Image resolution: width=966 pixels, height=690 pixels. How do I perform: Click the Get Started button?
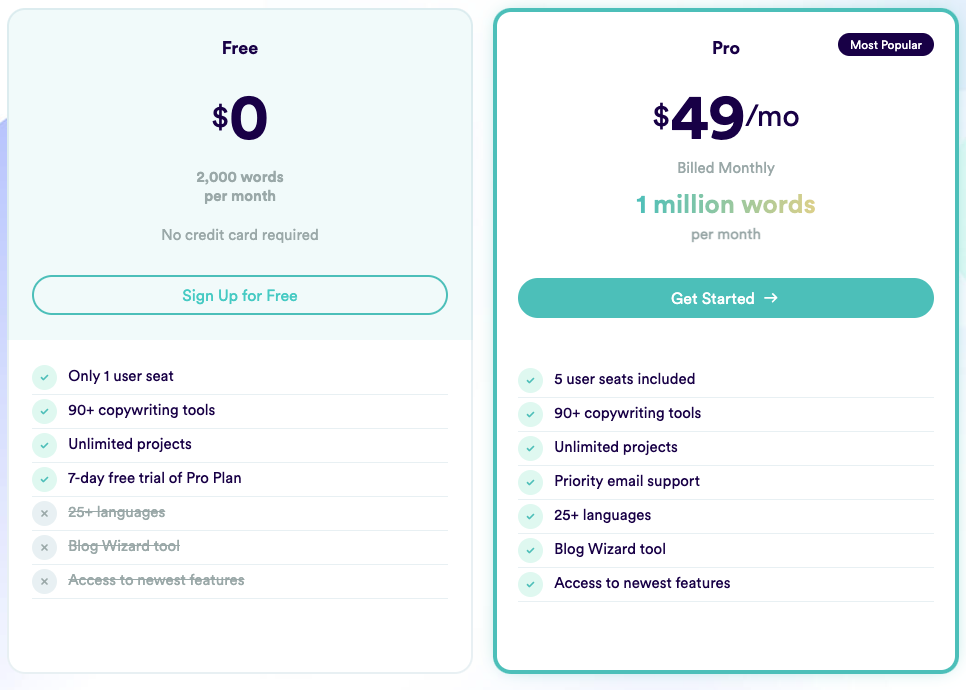[725, 298]
